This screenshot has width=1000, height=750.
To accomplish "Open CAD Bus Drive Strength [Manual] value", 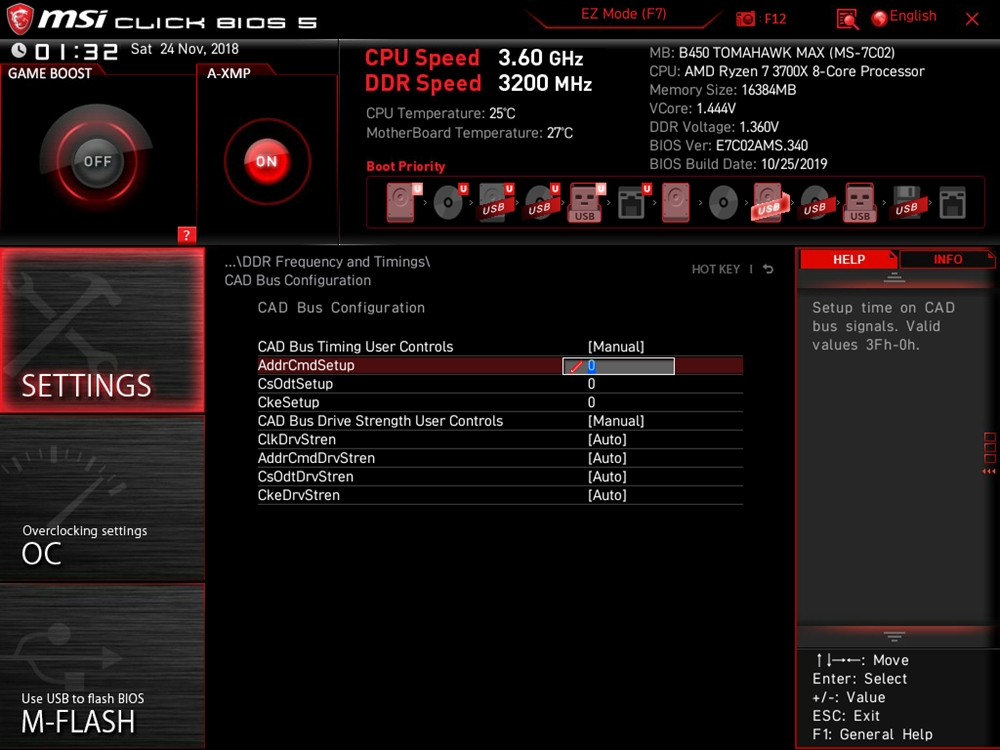I will click(616, 421).
